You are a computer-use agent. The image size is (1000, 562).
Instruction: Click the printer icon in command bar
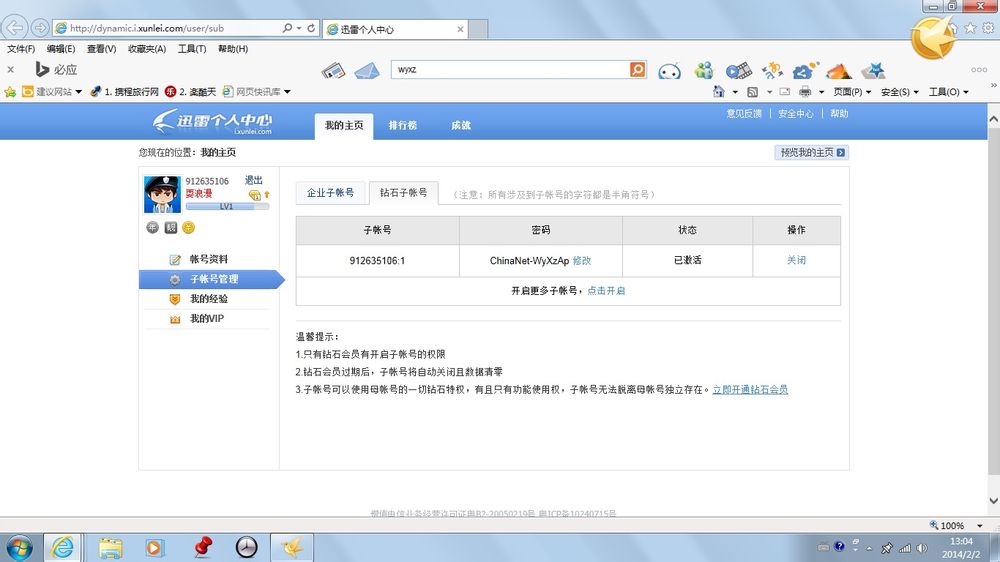(x=805, y=92)
